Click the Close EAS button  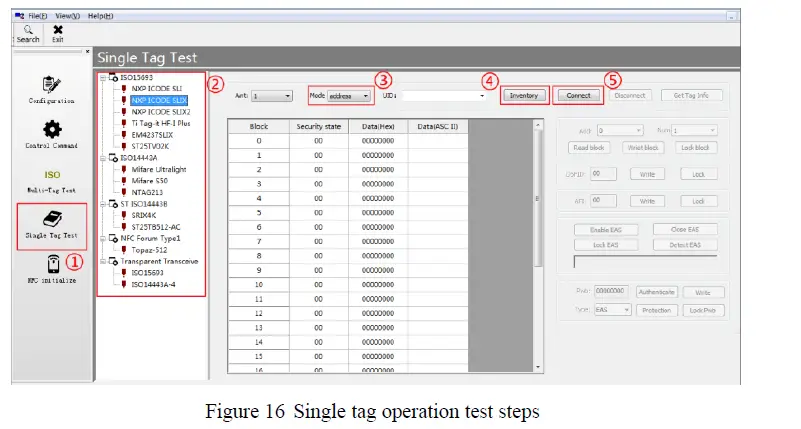point(685,230)
